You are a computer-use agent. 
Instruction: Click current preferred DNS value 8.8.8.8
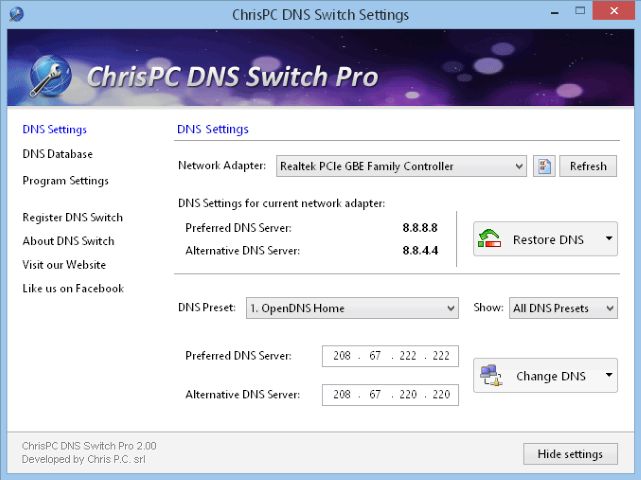[420, 228]
